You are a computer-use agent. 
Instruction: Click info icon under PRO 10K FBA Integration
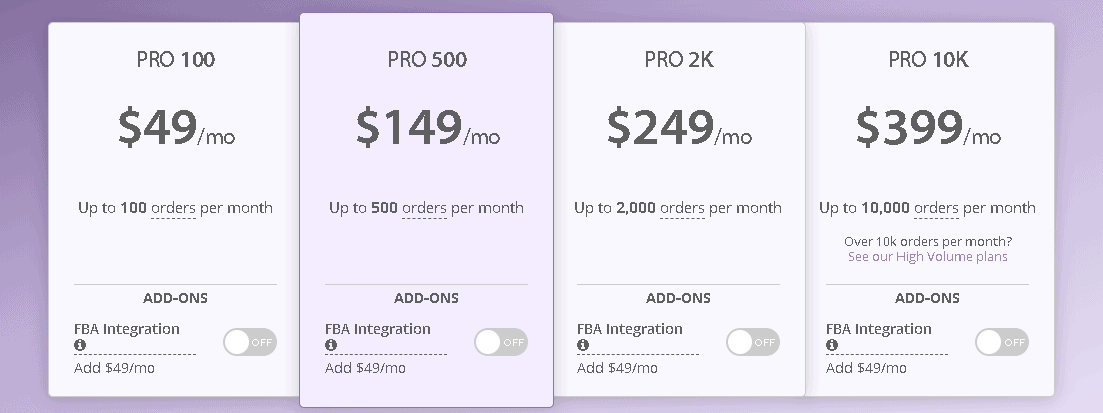point(831,345)
